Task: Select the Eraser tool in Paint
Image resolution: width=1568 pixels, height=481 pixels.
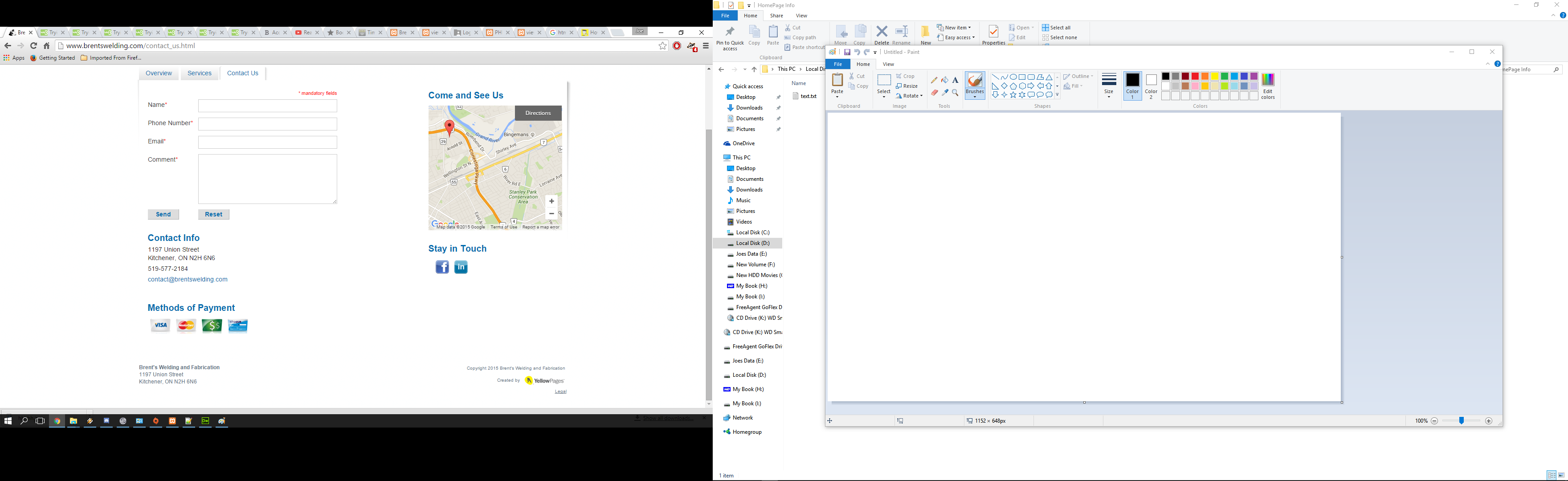Action: click(x=935, y=93)
